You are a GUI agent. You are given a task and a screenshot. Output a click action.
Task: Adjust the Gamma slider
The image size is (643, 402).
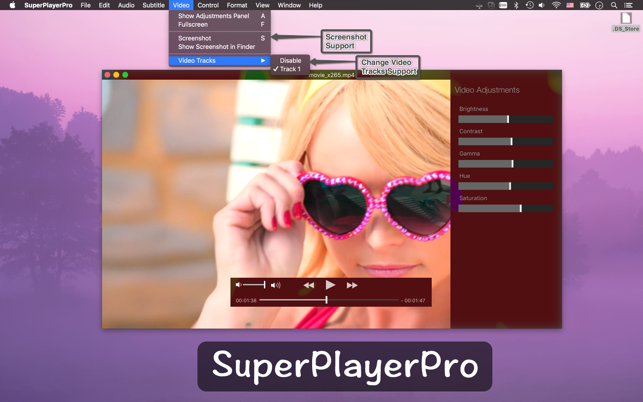coord(506,164)
